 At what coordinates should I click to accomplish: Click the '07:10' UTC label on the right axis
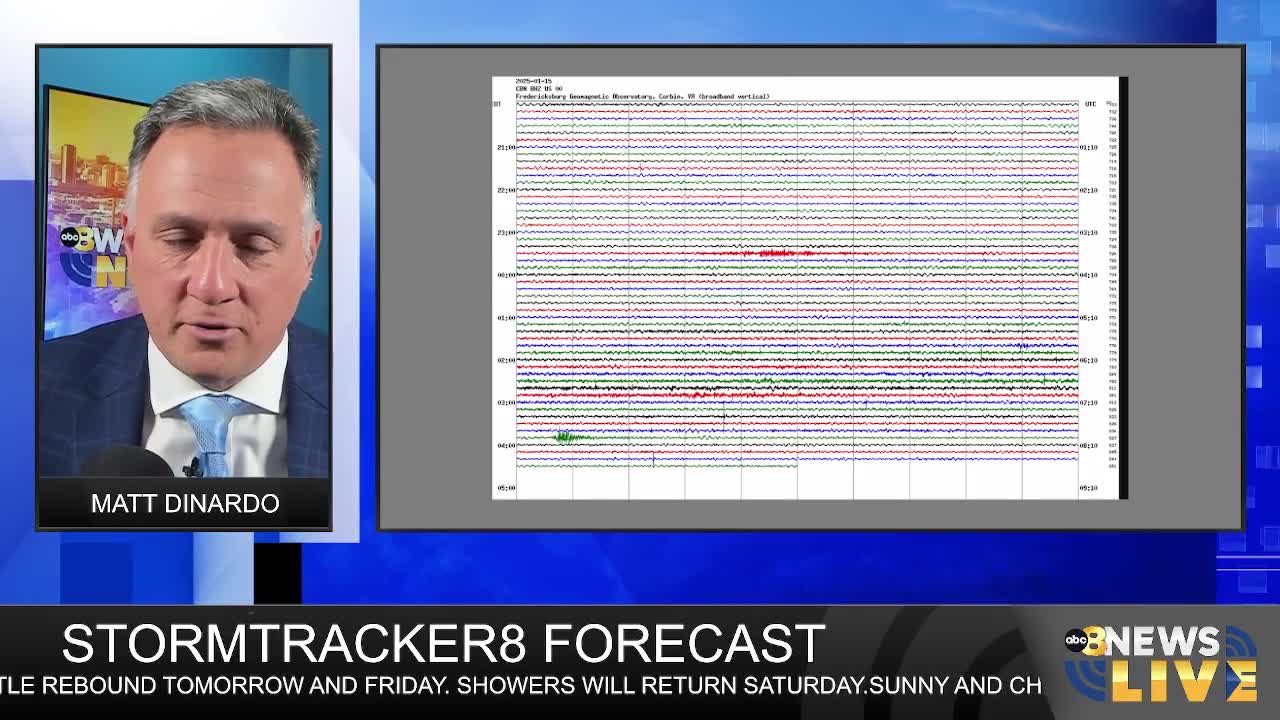1088,403
